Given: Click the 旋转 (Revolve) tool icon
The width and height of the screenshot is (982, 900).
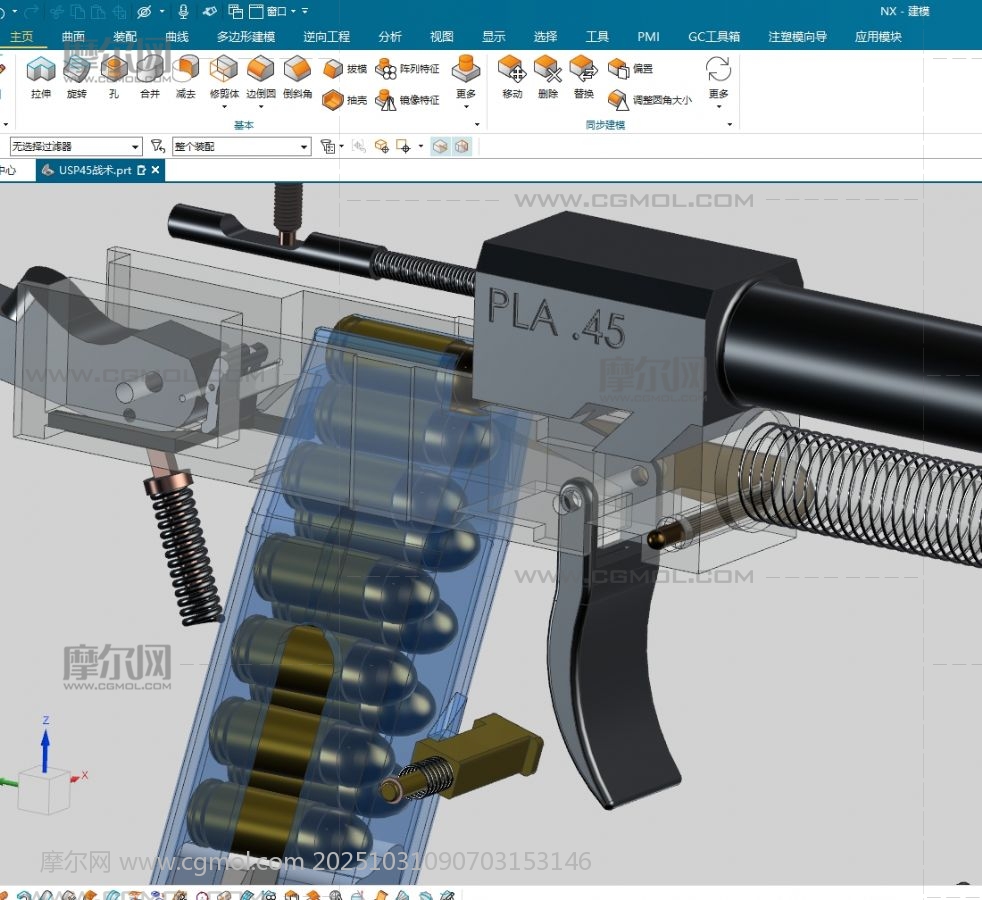Looking at the screenshot, I should pyautogui.click(x=77, y=77).
